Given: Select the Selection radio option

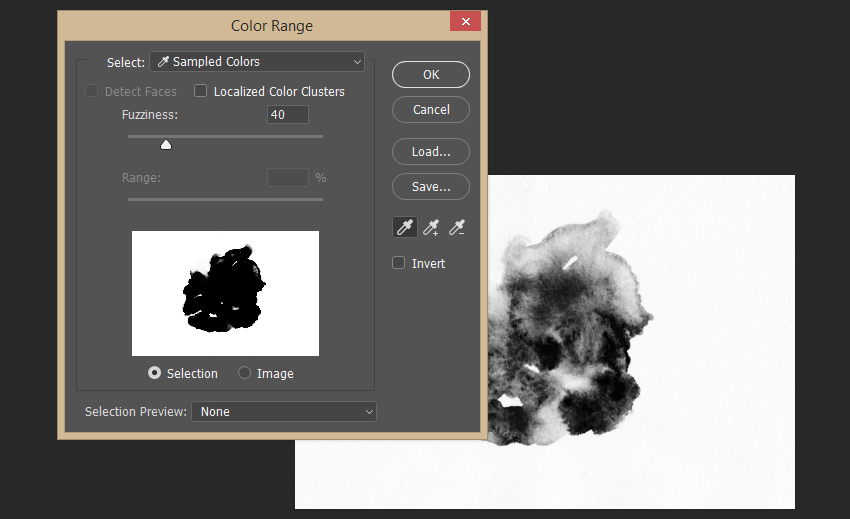Looking at the screenshot, I should click(x=154, y=373).
